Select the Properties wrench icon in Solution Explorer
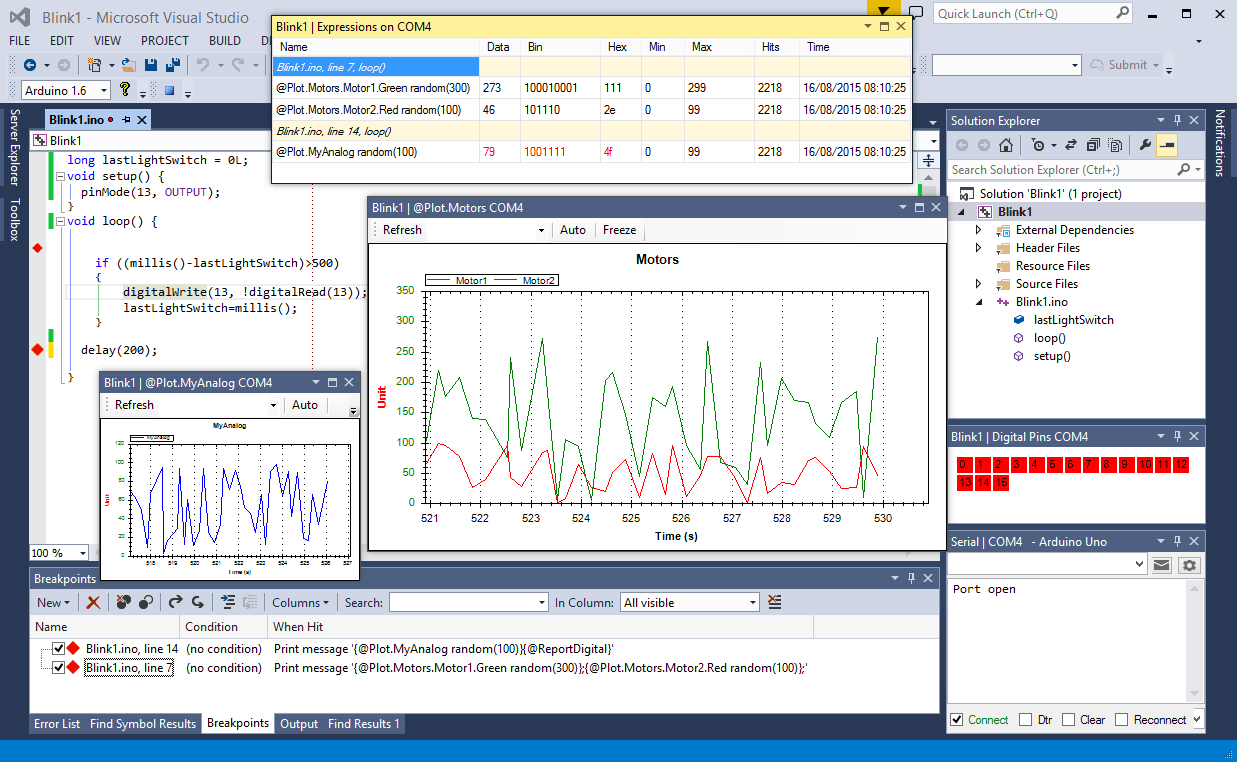Screen dimensions: 1237x762 click(x=1145, y=144)
